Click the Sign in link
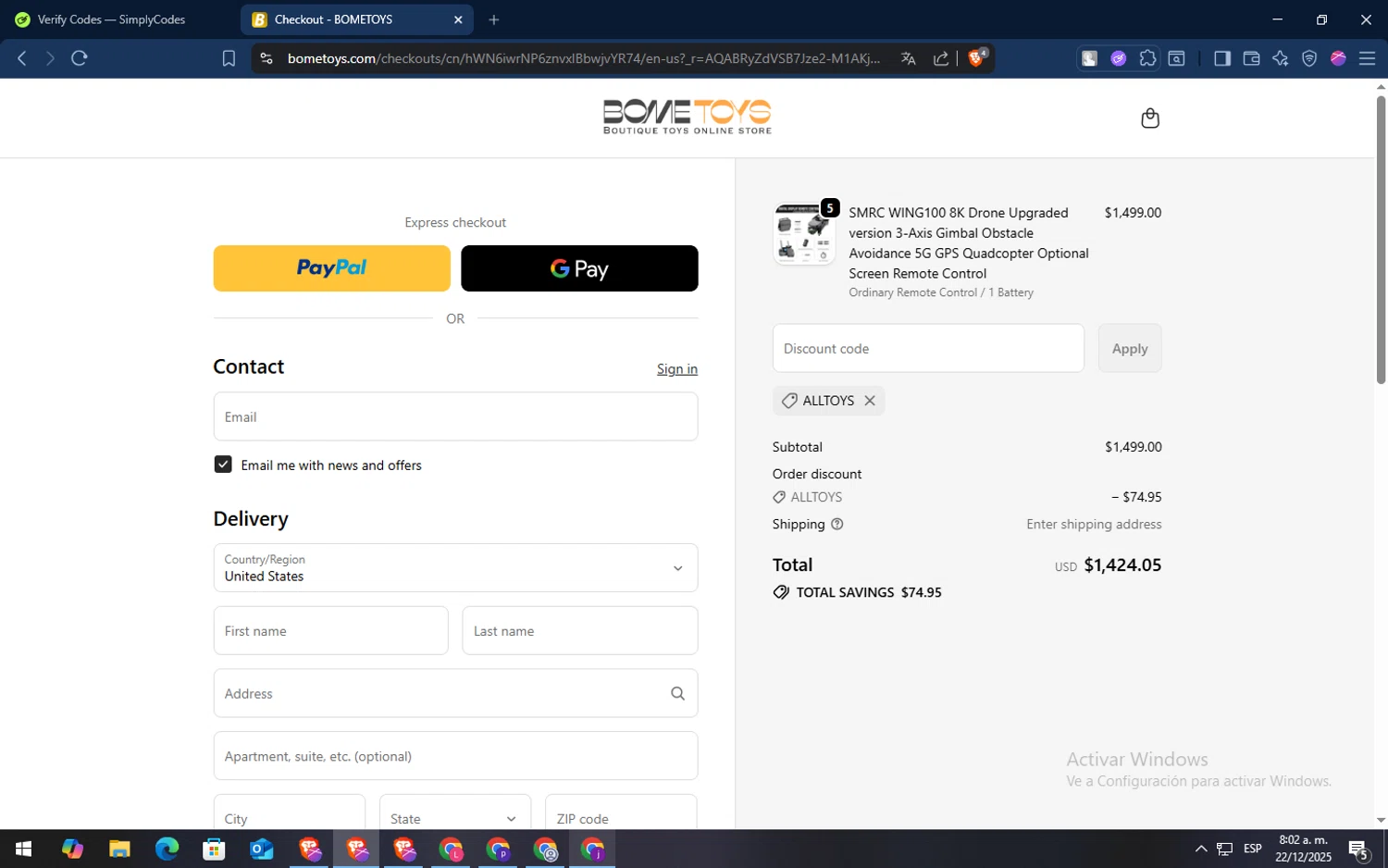This screenshot has width=1388, height=868. point(677,368)
